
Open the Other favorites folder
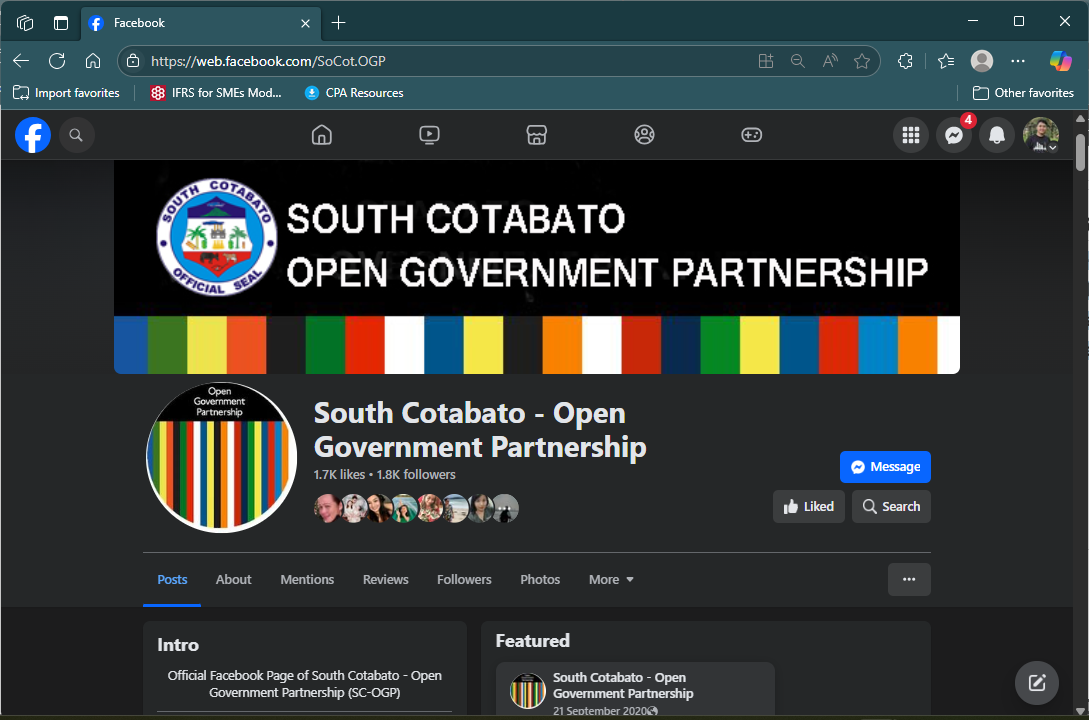pos(1023,92)
